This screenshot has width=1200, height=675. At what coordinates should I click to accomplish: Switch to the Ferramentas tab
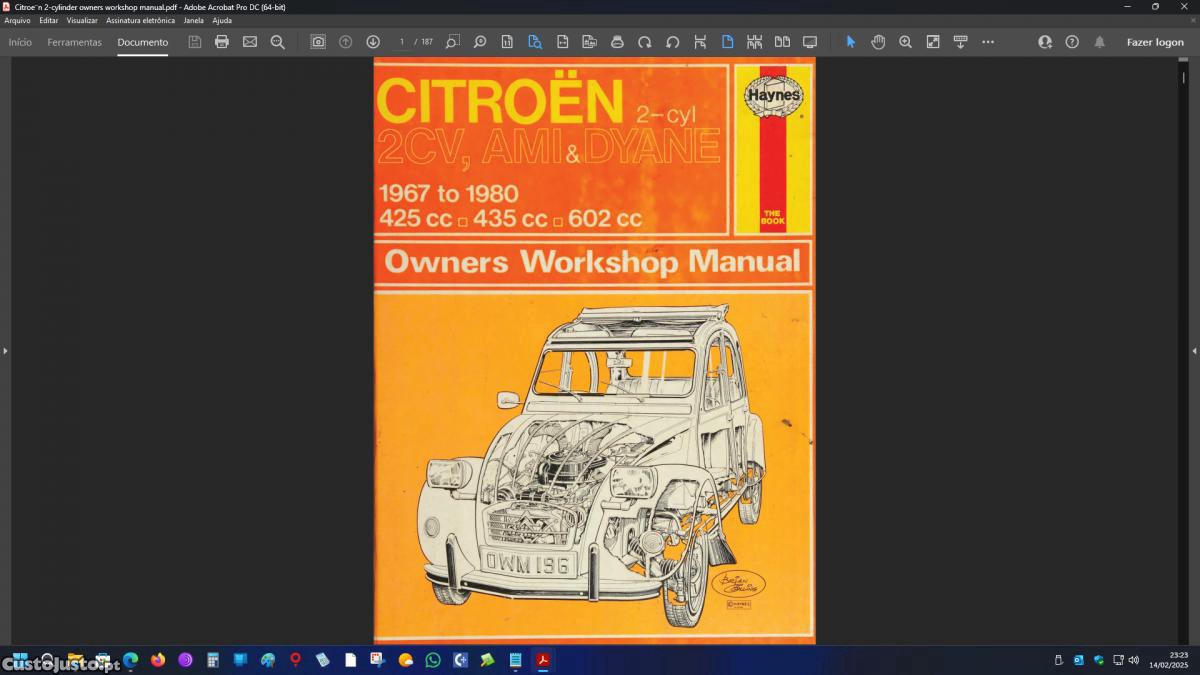pos(74,42)
